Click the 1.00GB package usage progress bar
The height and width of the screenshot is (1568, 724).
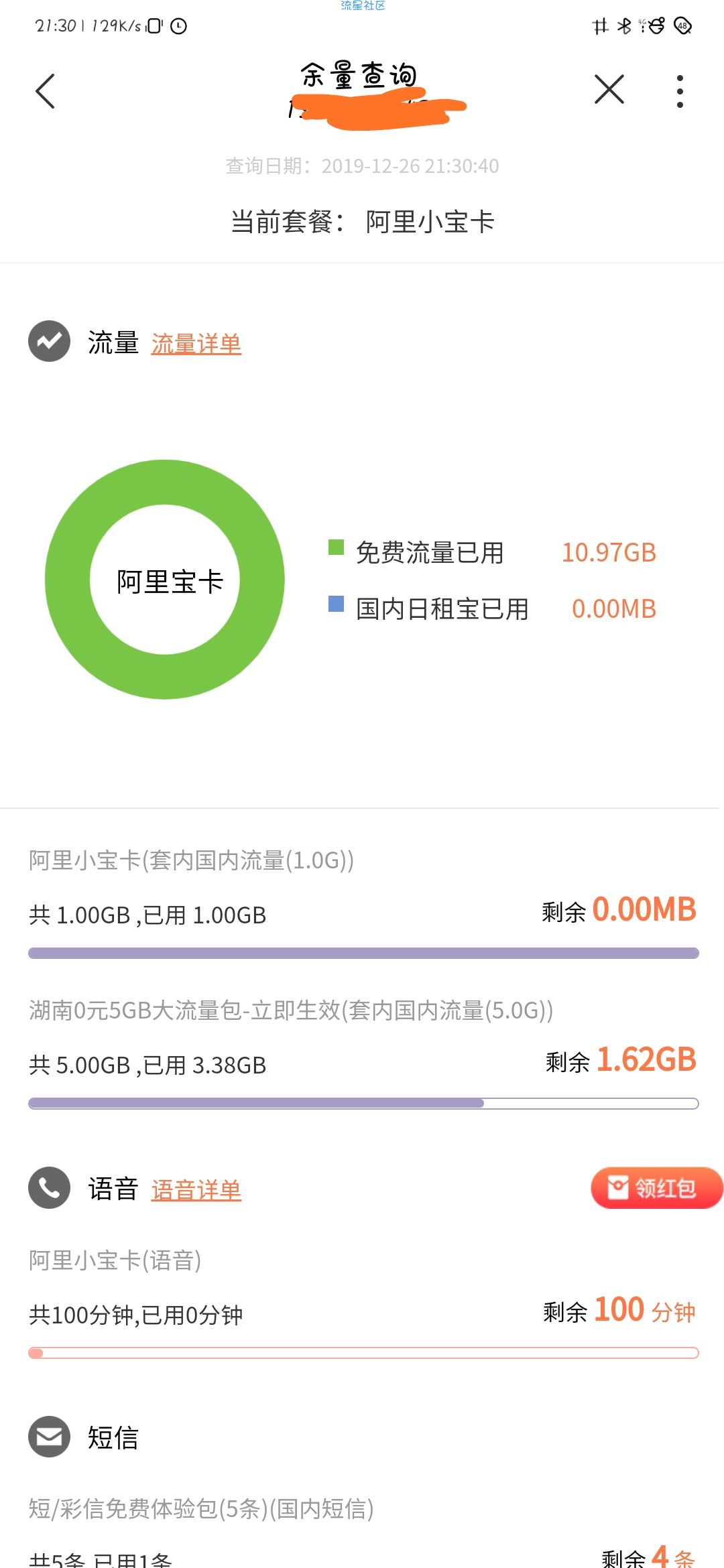pos(363,953)
